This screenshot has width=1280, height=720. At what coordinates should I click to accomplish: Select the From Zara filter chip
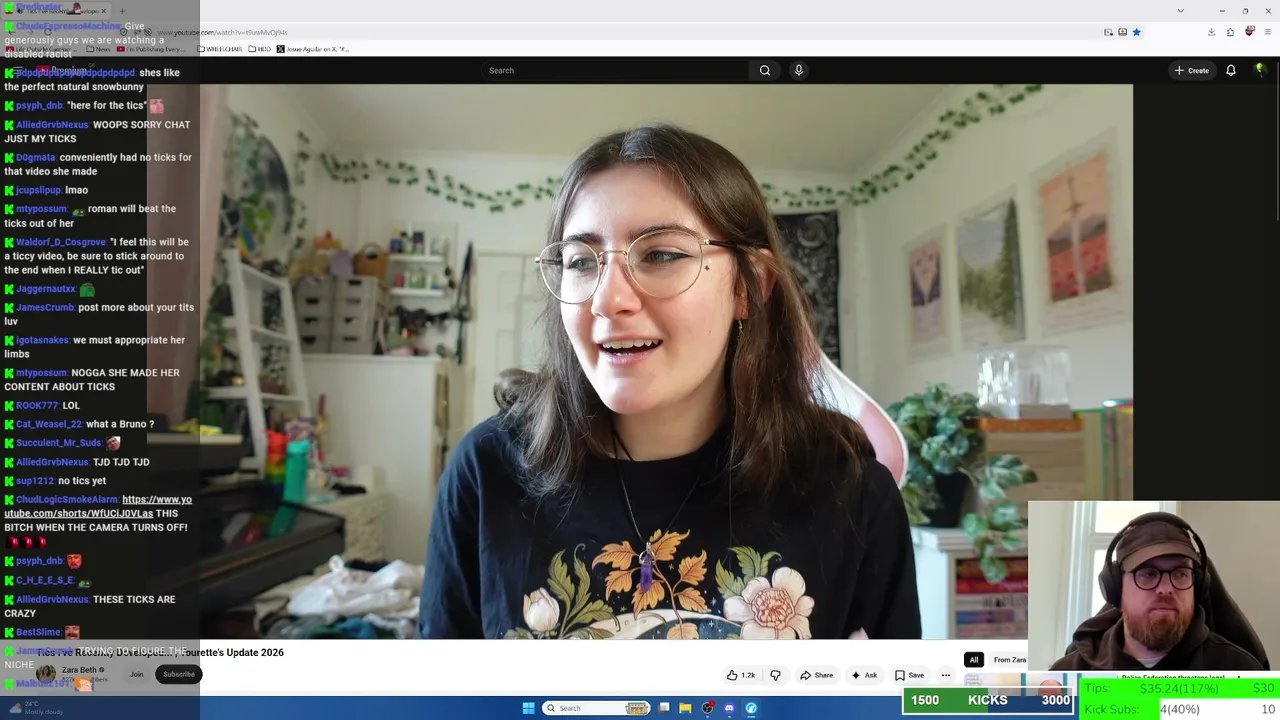[x=1009, y=660]
